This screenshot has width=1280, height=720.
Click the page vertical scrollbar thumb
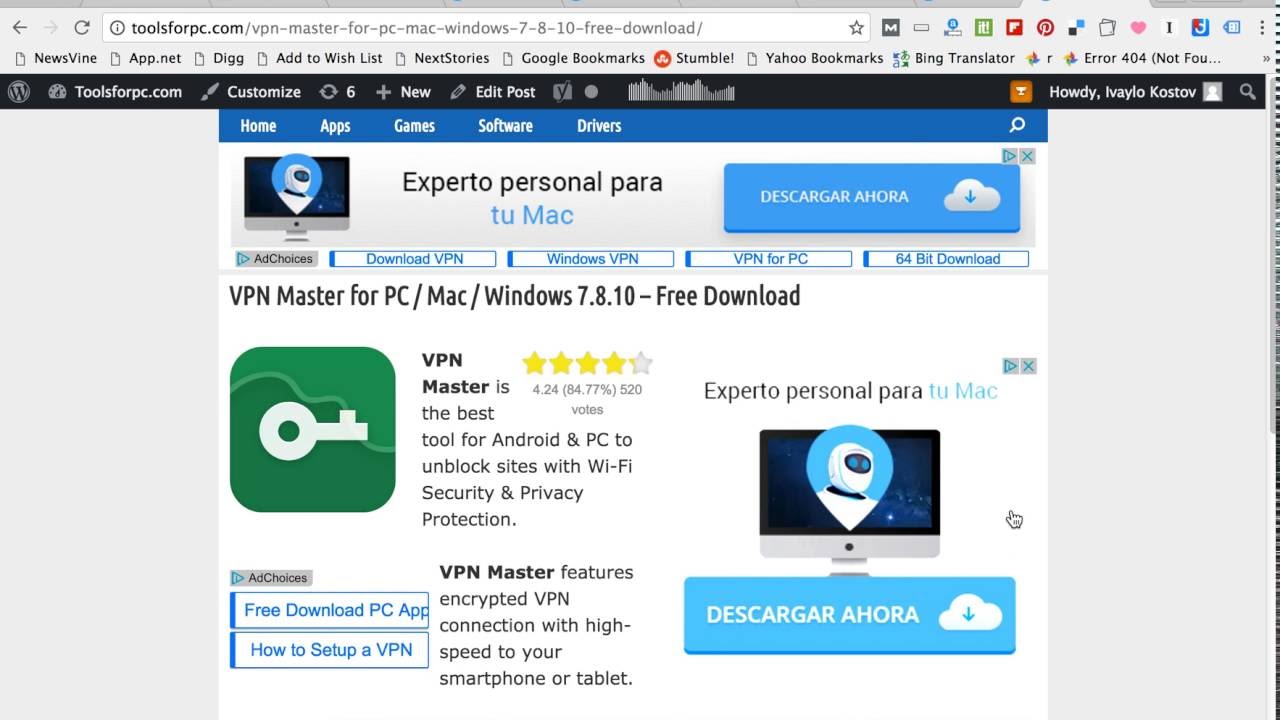pyautogui.click(x=1273, y=255)
